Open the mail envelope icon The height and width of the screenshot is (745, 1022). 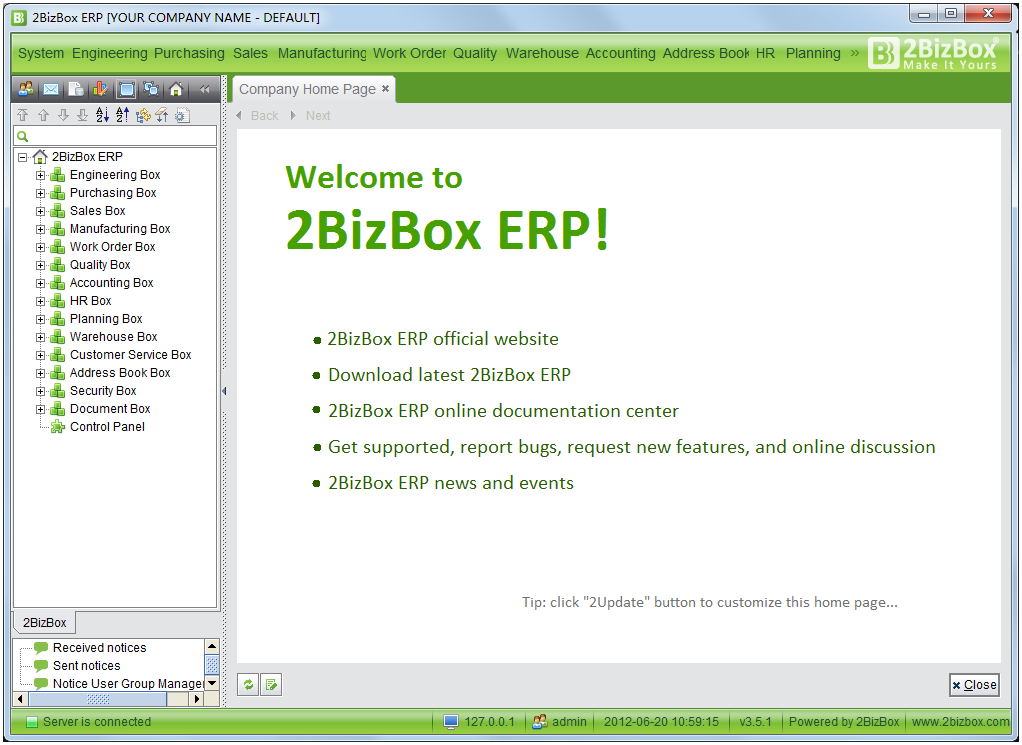[51, 89]
